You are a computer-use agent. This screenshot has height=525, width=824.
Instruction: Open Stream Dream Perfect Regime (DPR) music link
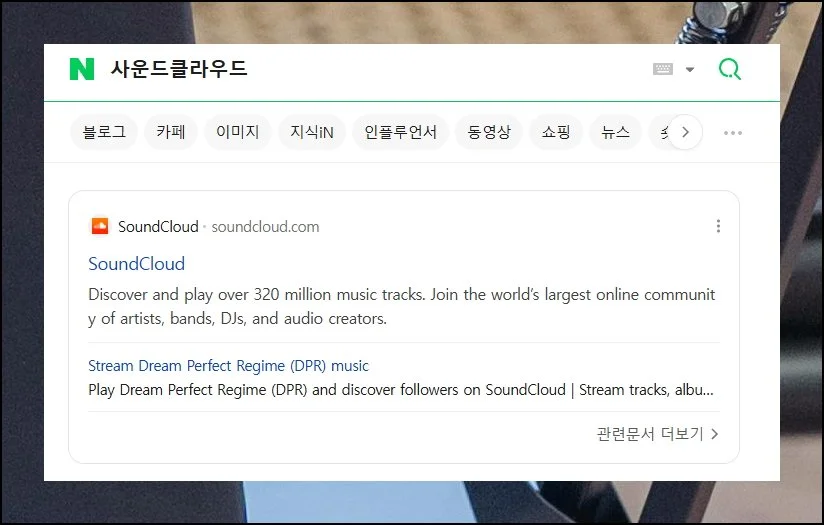pos(228,366)
